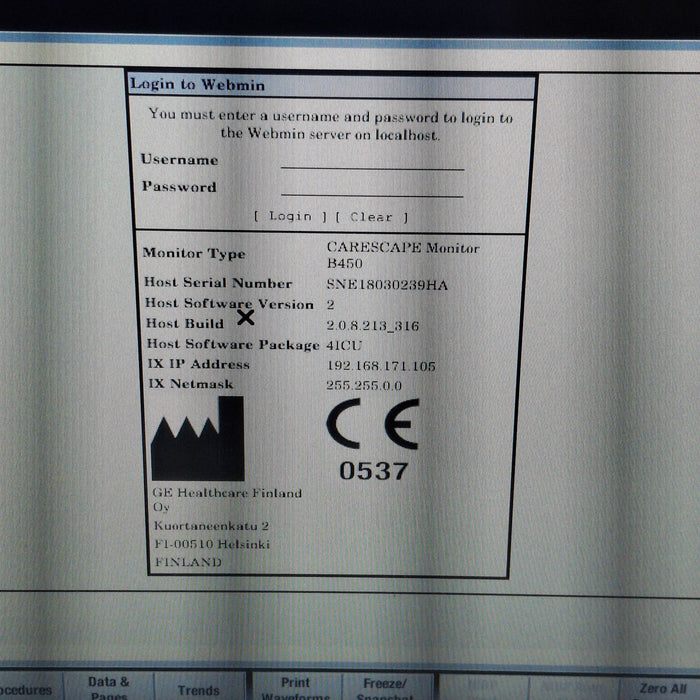
Task: Click the "Login to Webmin" title bar
Action: (x=332, y=85)
